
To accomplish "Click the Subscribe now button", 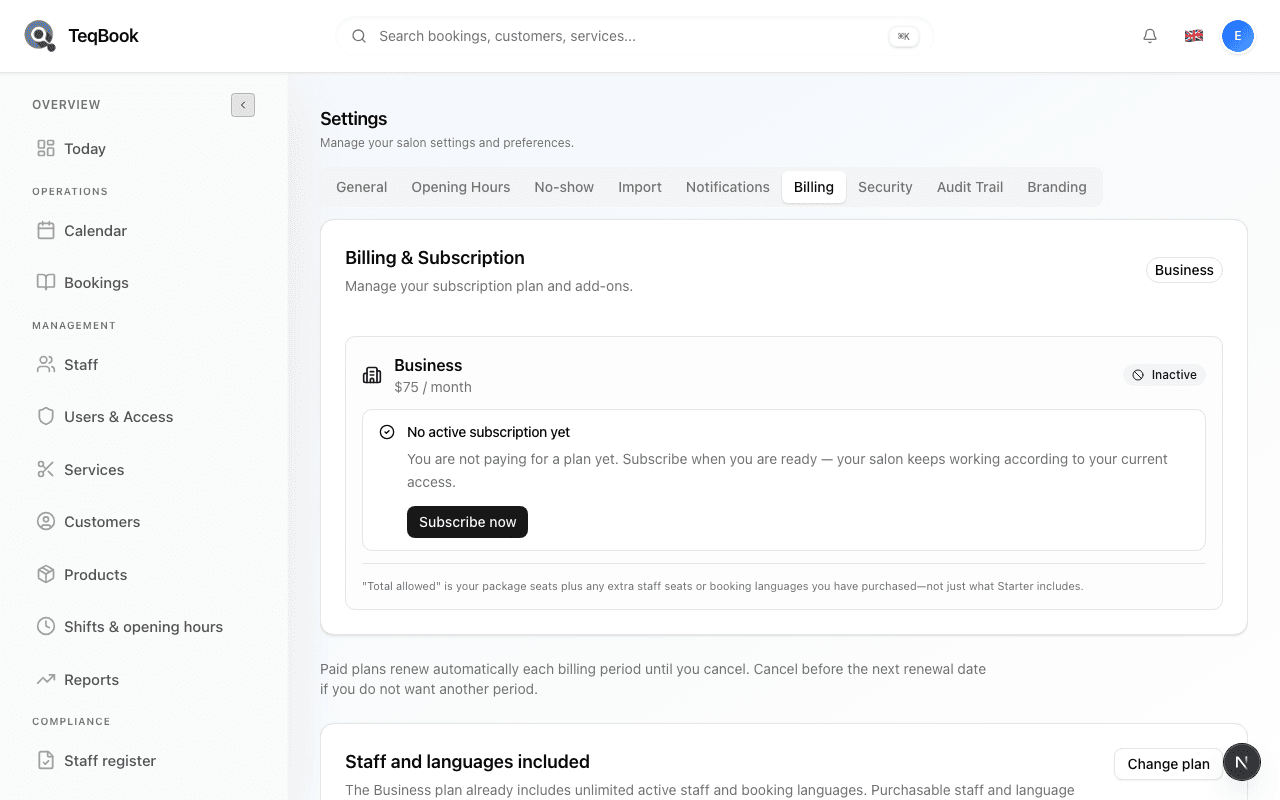I will (x=467, y=522).
